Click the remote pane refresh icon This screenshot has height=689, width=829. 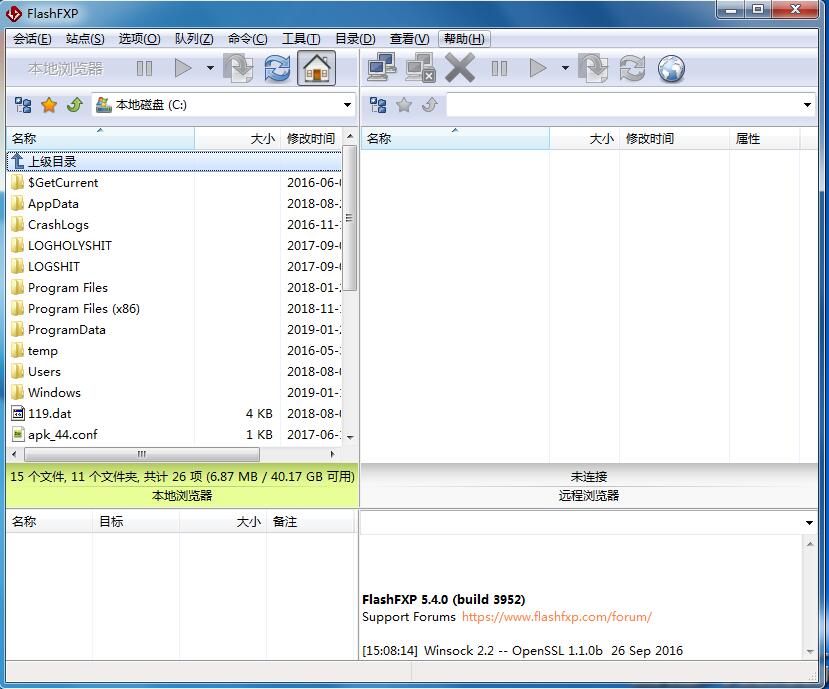tap(632, 68)
